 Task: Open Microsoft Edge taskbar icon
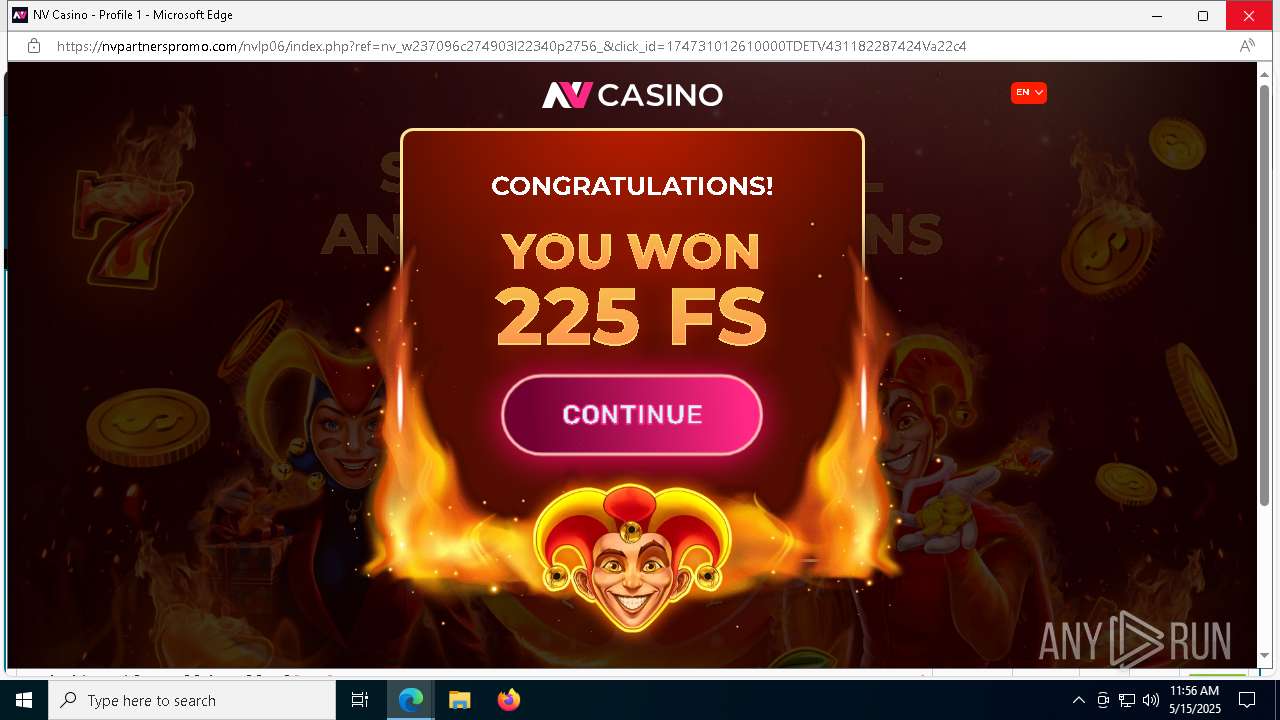tap(411, 700)
